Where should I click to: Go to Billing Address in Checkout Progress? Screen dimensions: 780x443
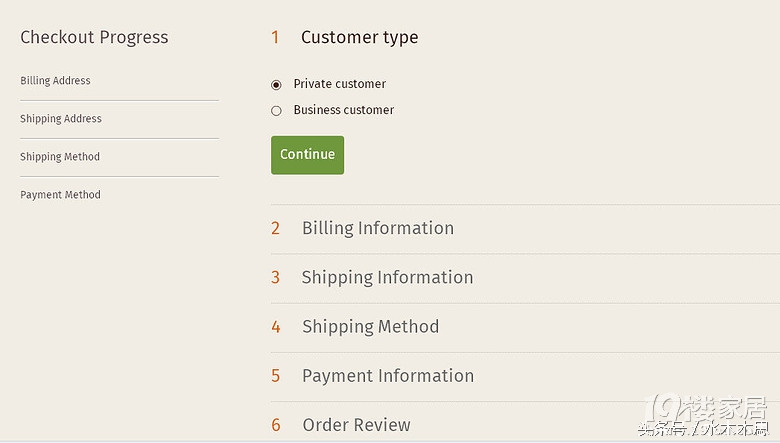tap(55, 81)
